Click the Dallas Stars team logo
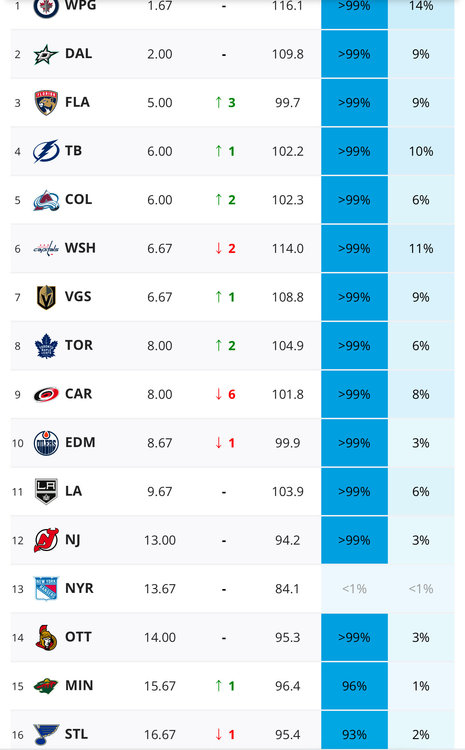This screenshot has height=750, width=465. pos(46,55)
